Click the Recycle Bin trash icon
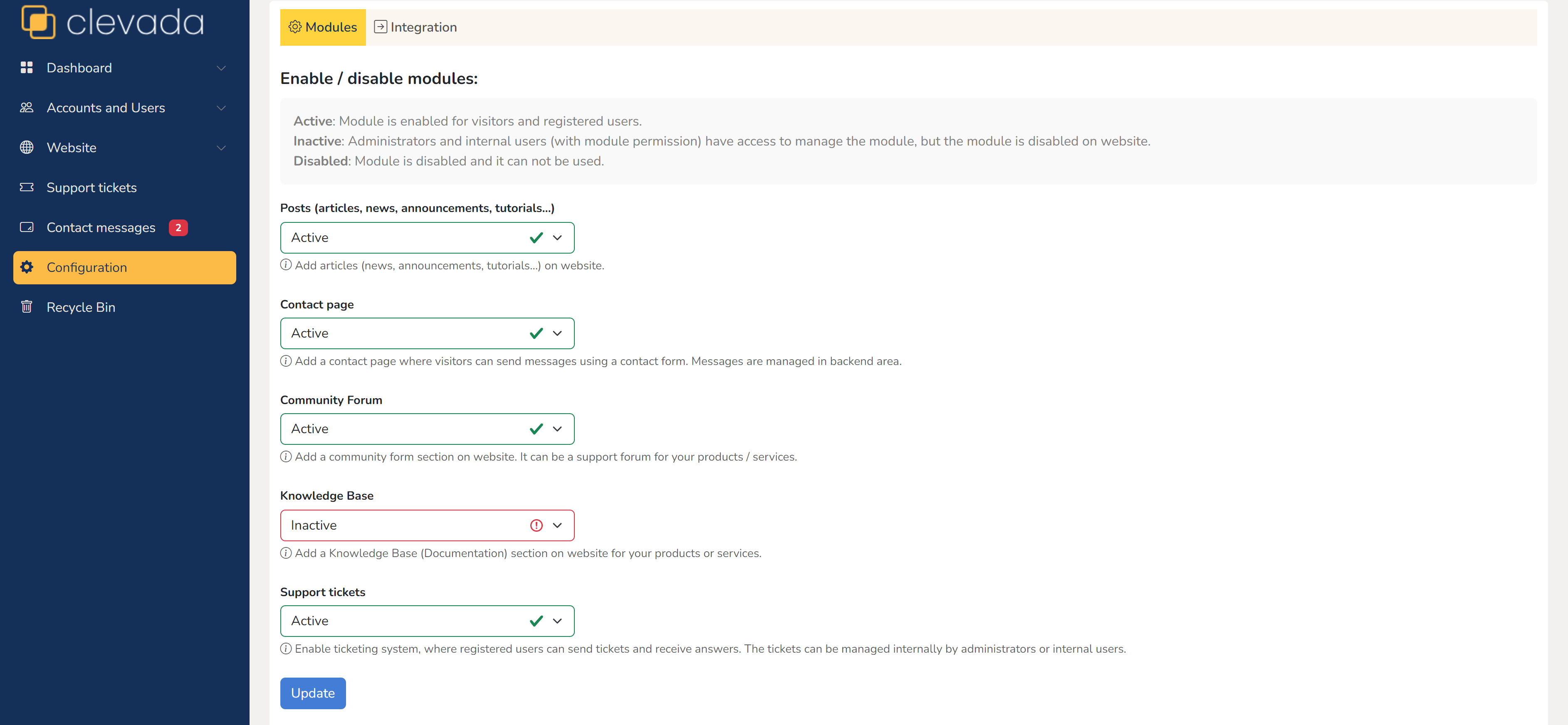1568x725 pixels. (x=27, y=306)
